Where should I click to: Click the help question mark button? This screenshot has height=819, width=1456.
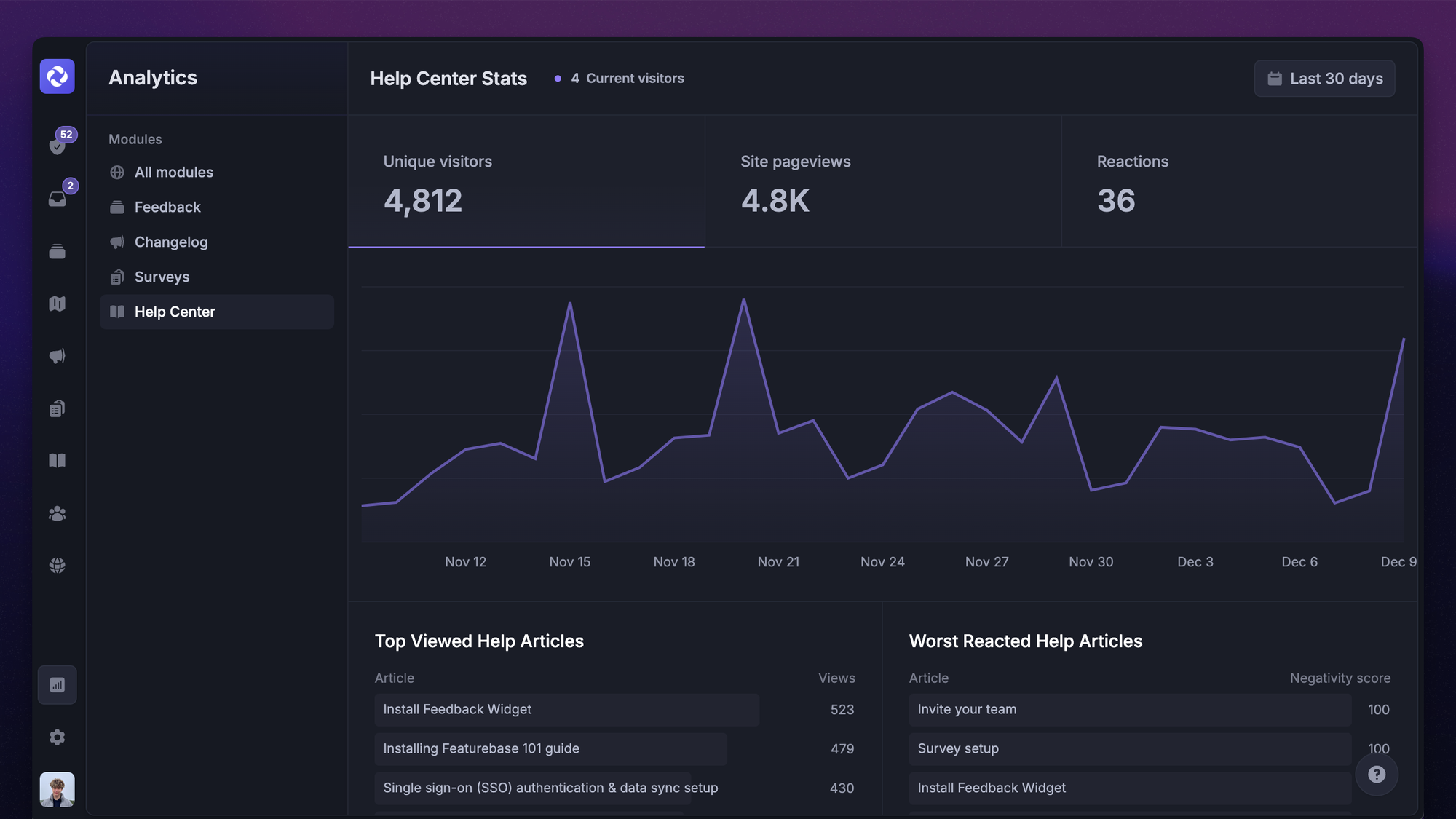[x=1377, y=775]
